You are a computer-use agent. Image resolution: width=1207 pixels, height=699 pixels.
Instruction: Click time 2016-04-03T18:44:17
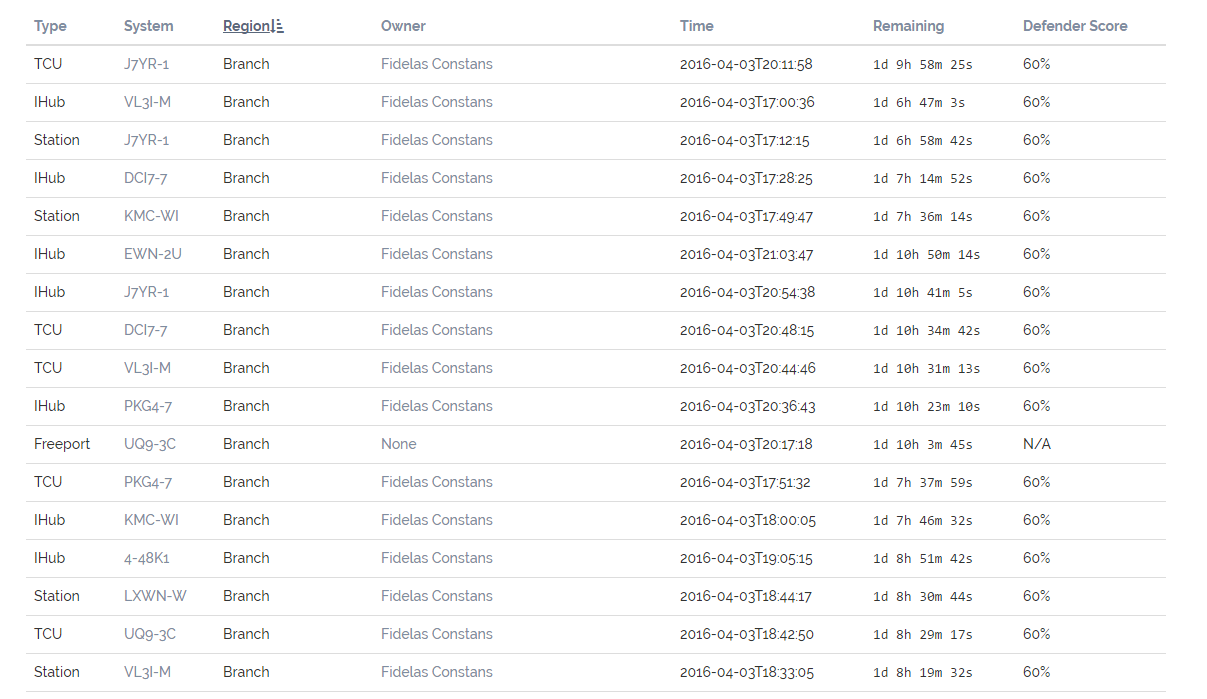pos(744,596)
